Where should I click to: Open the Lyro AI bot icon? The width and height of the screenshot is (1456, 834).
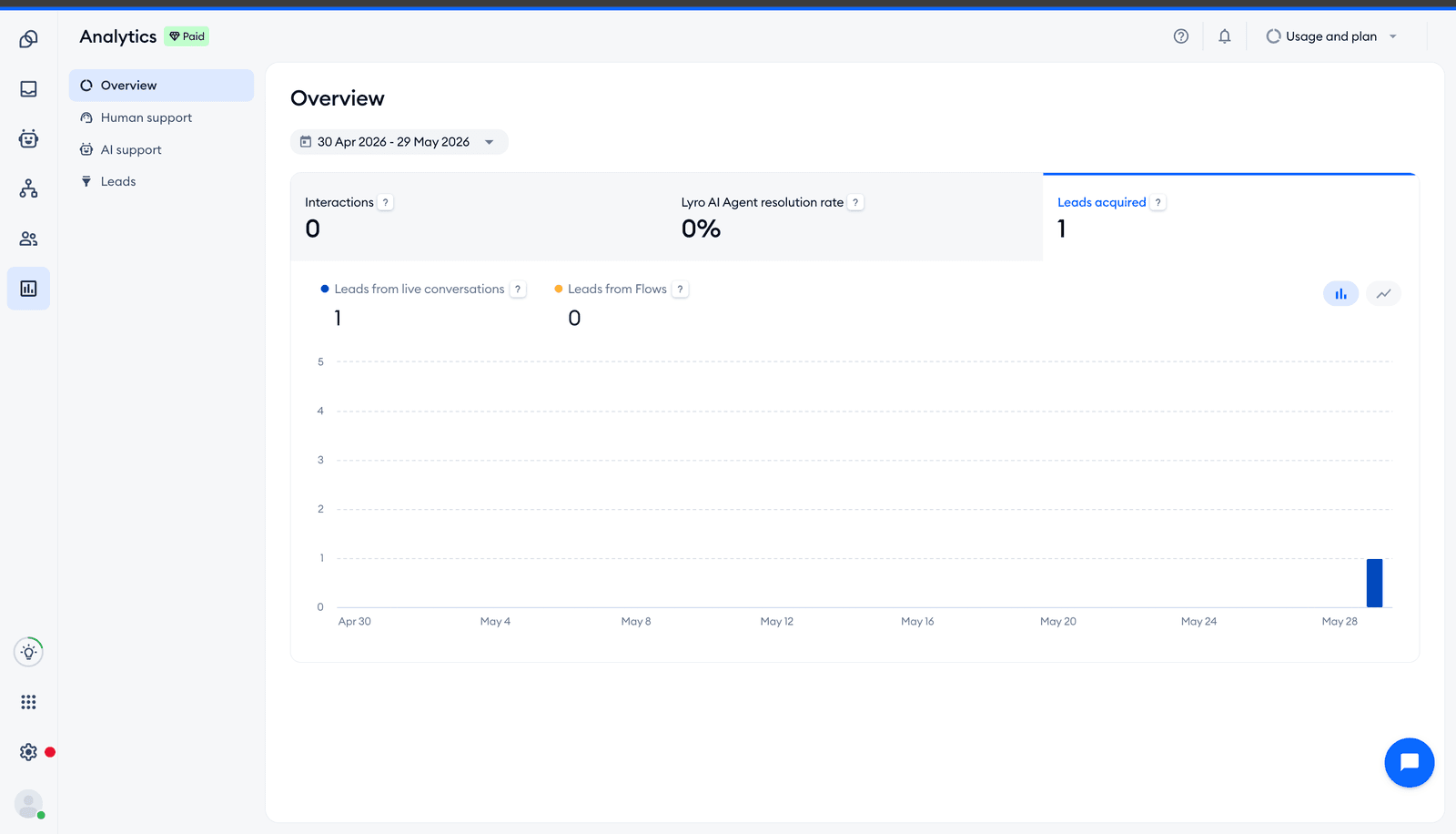coord(28,138)
